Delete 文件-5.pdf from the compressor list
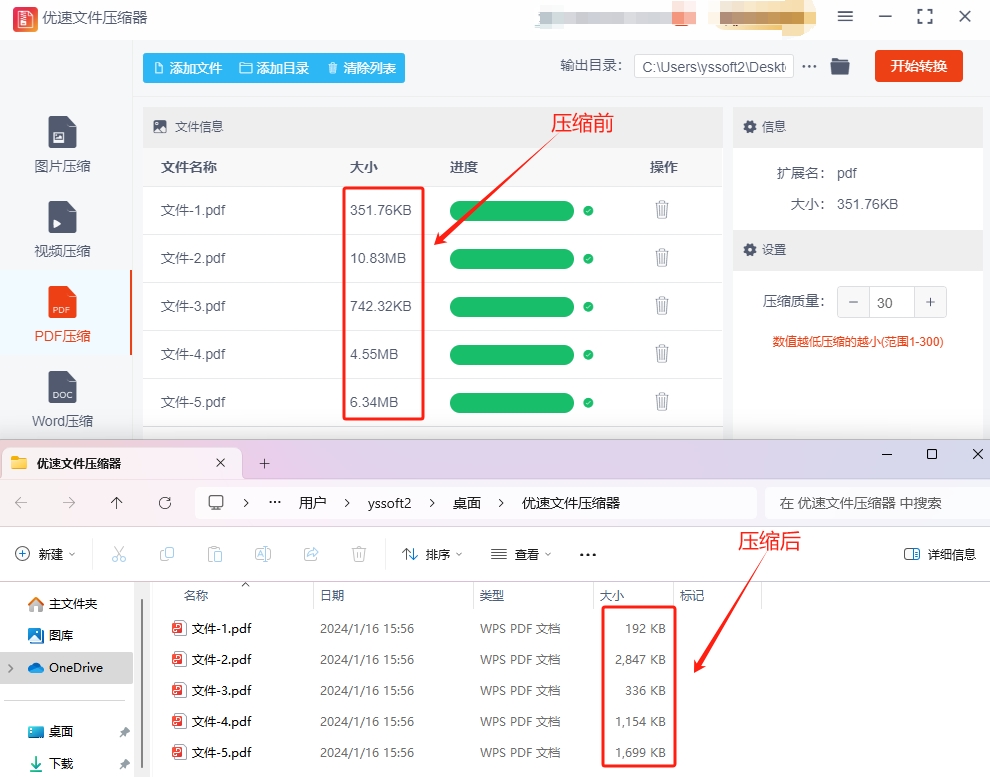The image size is (990, 777). (x=662, y=401)
